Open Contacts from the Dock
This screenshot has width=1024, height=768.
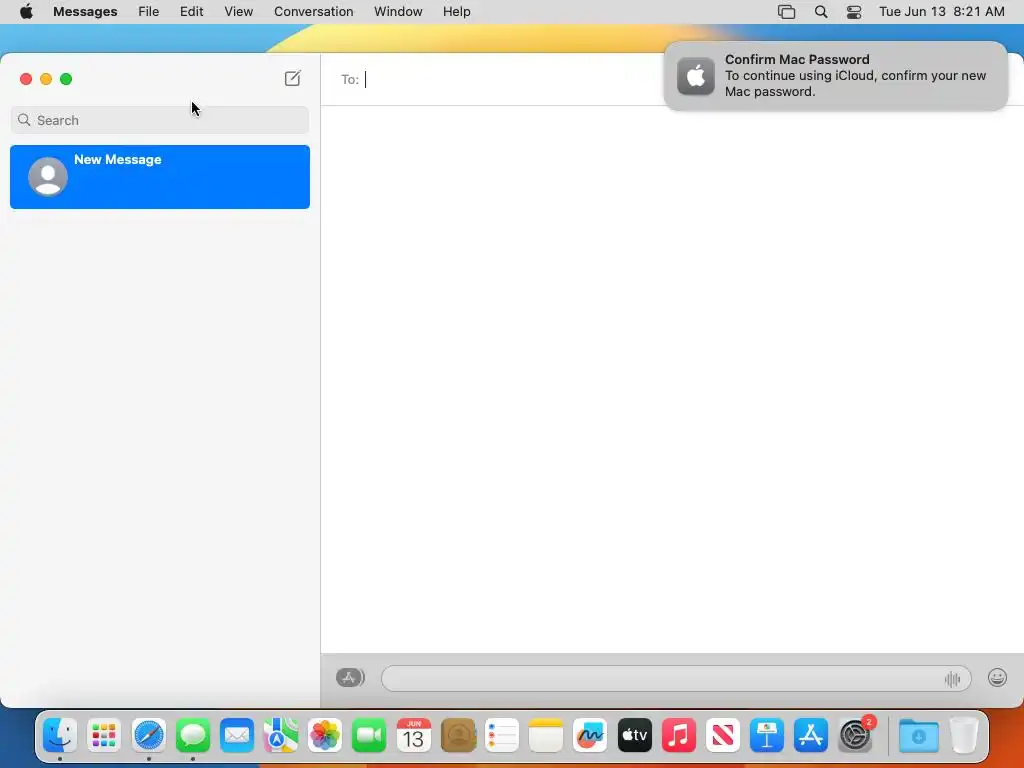(458, 735)
